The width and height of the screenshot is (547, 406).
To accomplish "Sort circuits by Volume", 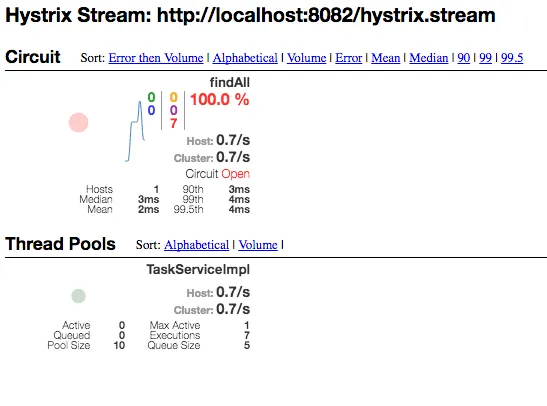I will tap(306, 58).
